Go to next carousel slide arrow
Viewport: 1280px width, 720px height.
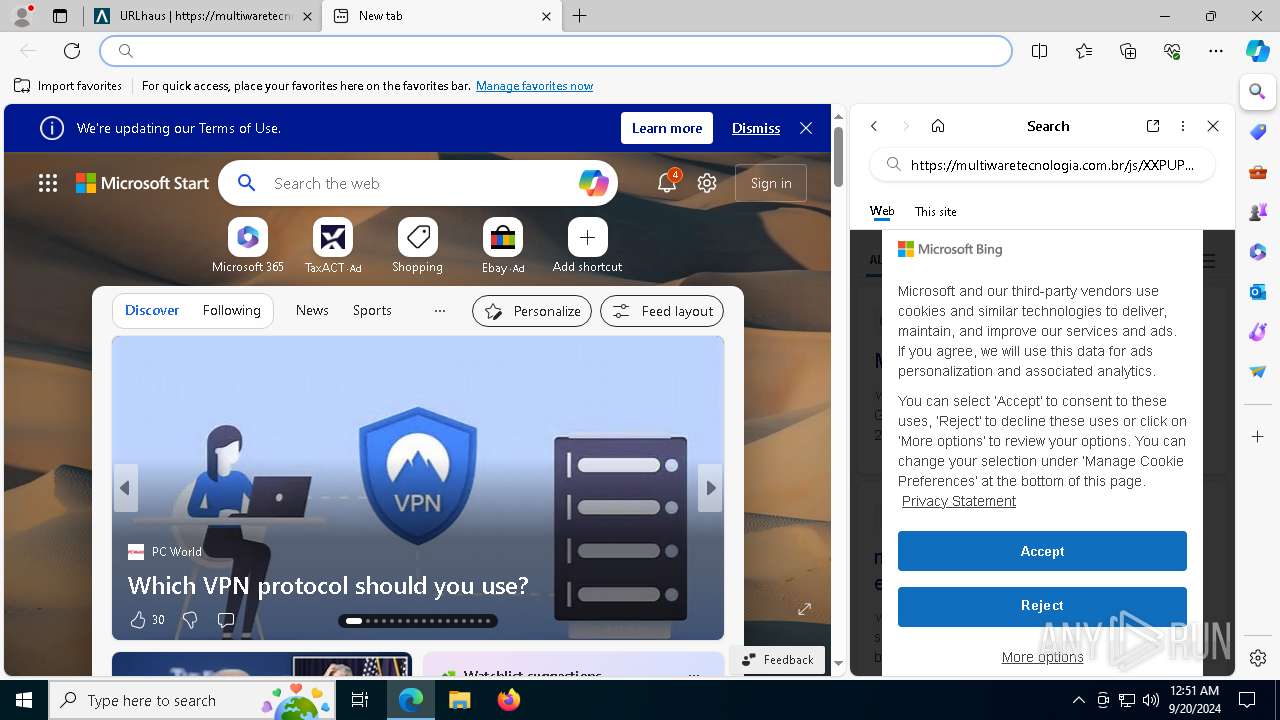pyautogui.click(x=710, y=488)
